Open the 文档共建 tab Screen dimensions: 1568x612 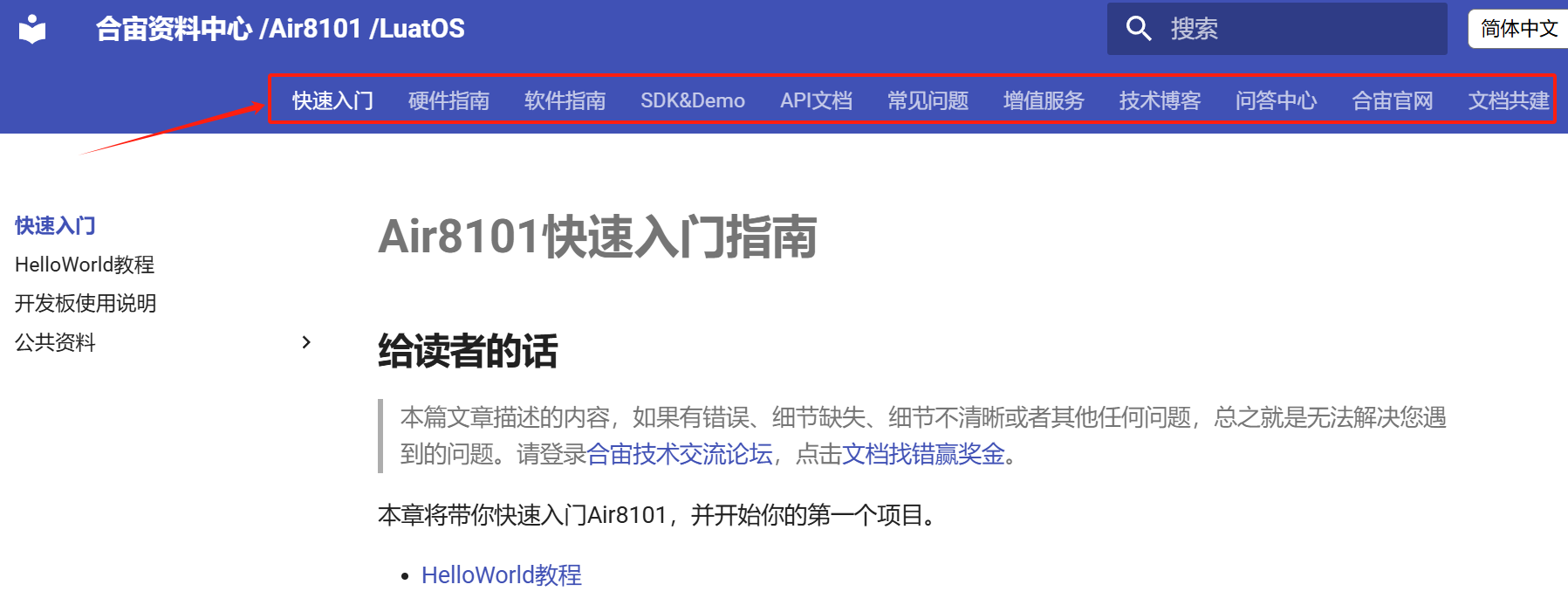coord(1509,100)
